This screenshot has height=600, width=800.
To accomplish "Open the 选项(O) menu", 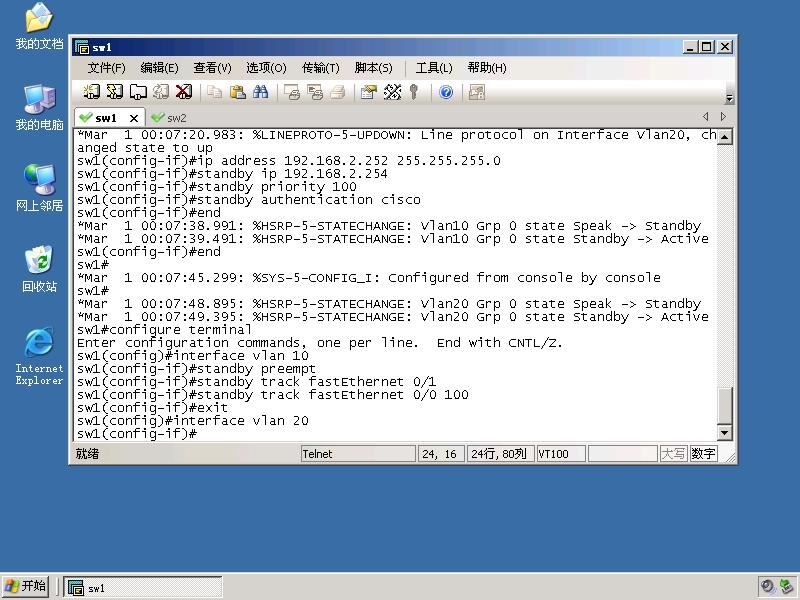I will point(266,68).
